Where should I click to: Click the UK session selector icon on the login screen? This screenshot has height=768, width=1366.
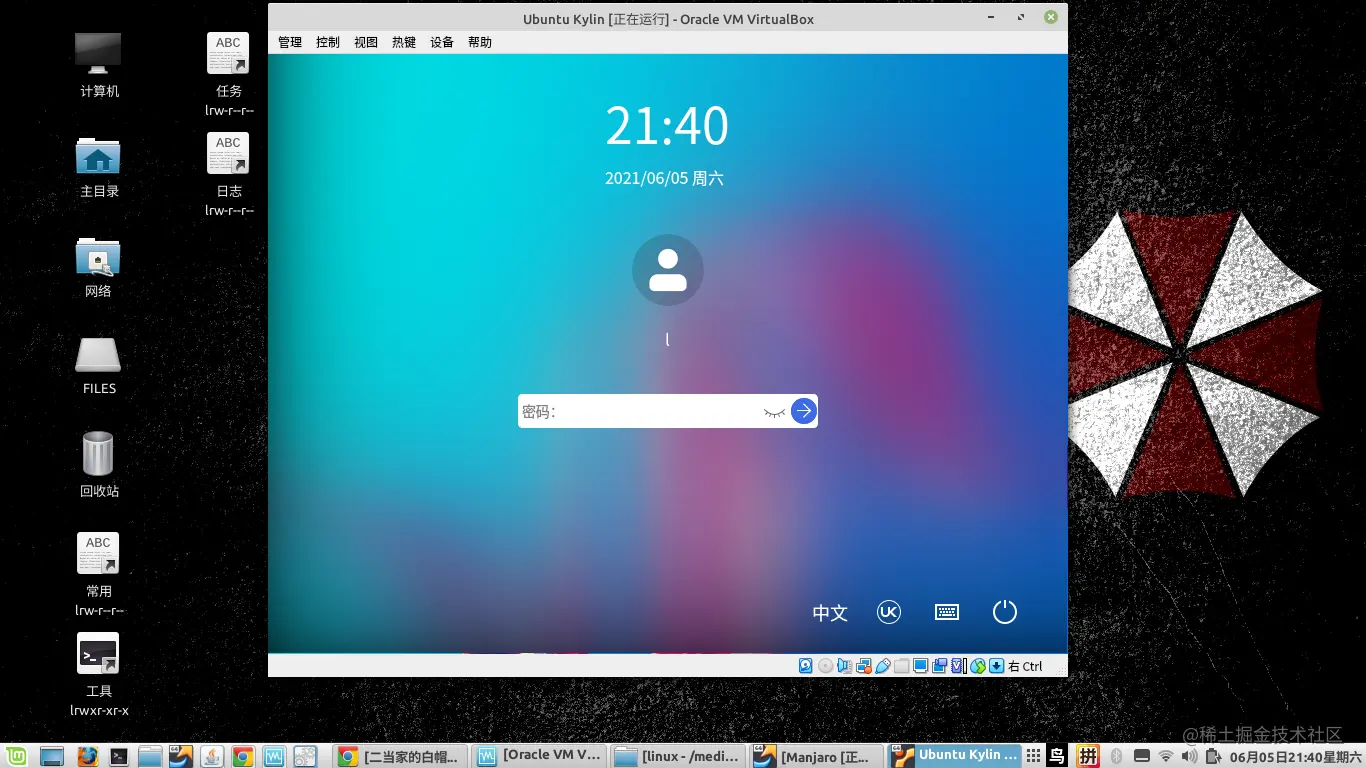889,612
